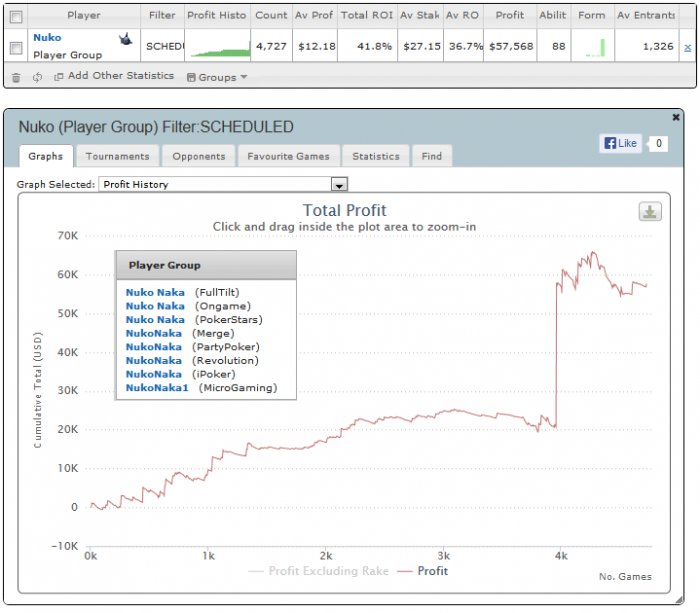
Task: Click the $27.15 average stake cell
Action: point(421,46)
